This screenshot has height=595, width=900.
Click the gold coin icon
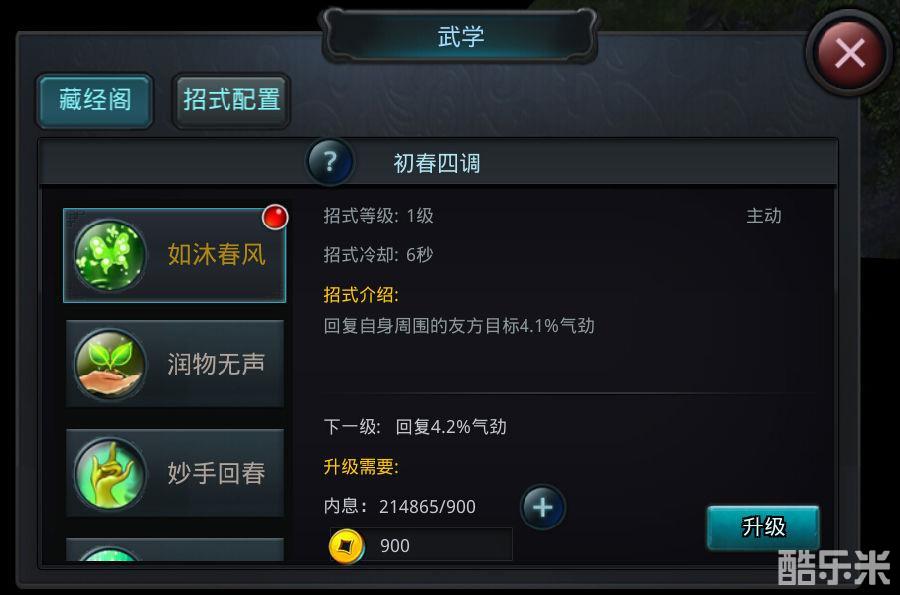[347, 545]
